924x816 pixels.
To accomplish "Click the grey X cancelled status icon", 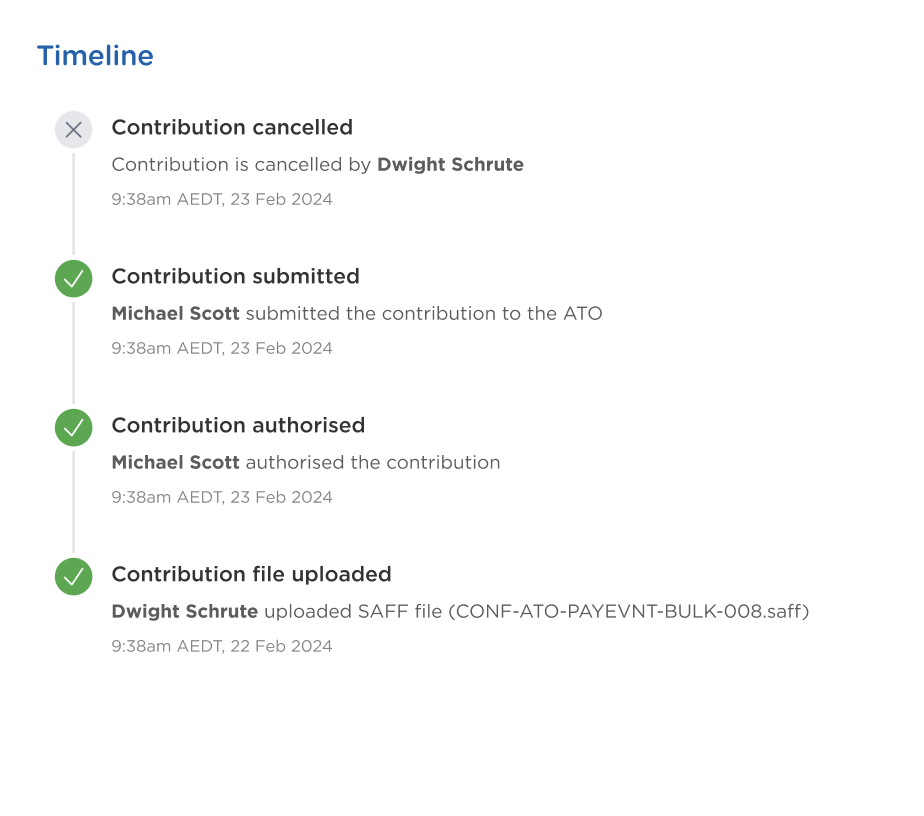I will pos(73,130).
